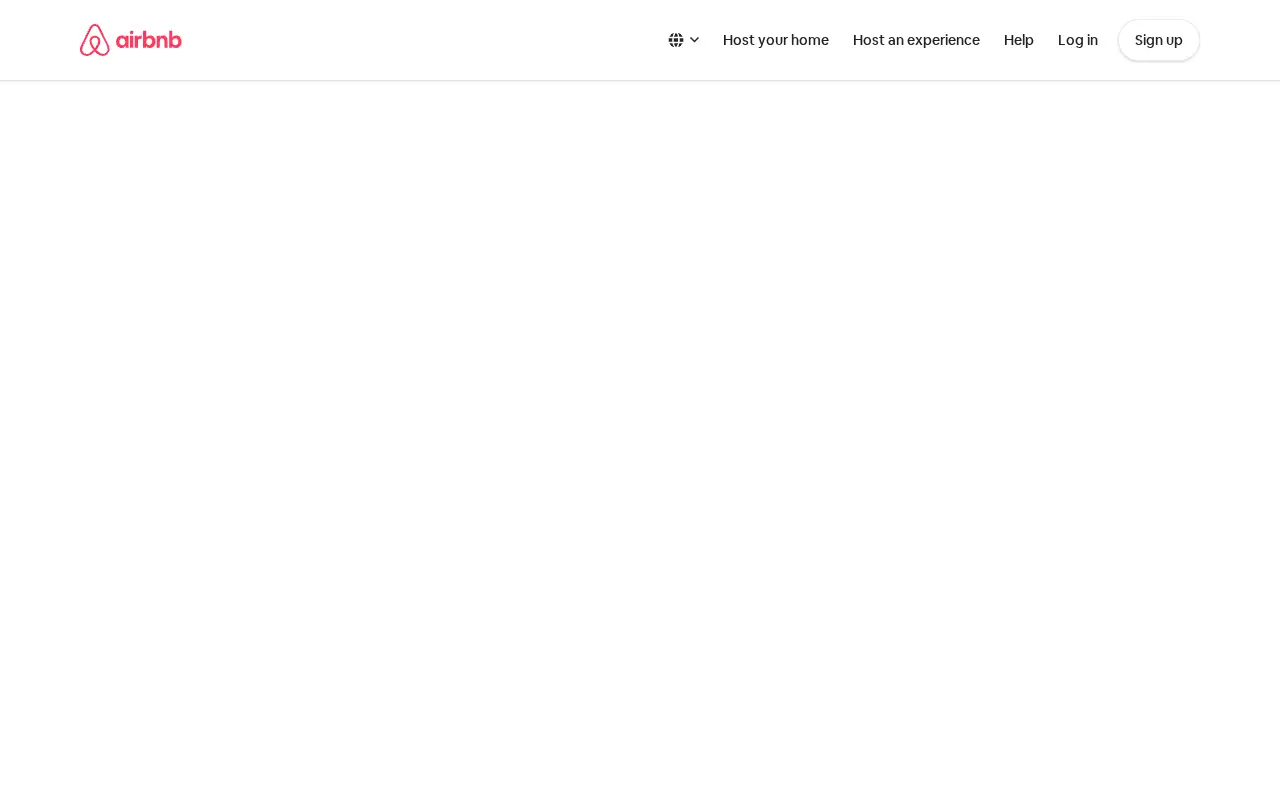Select Log in

pyautogui.click(x=1078, y=40)
